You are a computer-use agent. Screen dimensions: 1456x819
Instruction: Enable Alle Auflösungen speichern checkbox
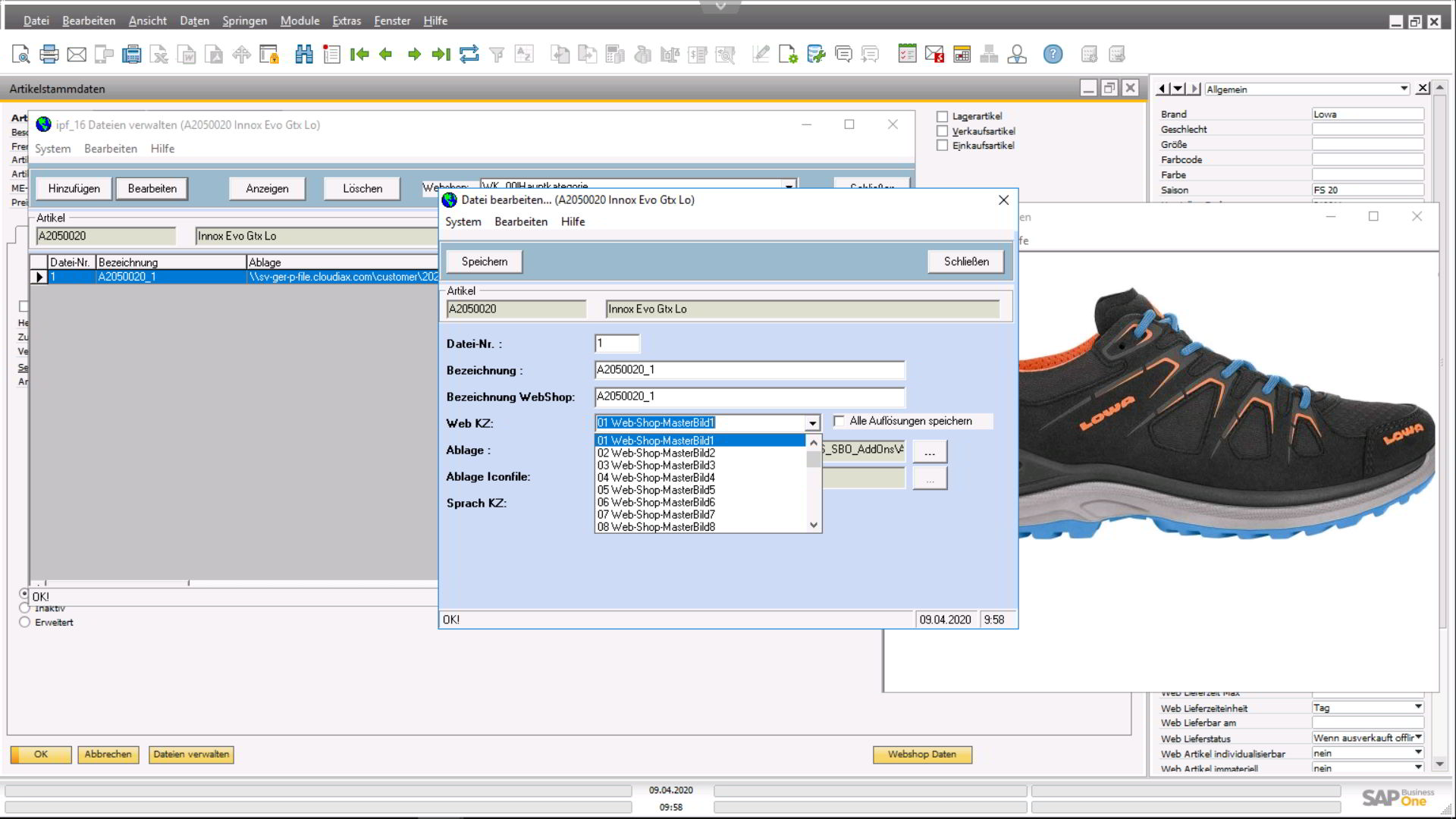pos(839,421)
